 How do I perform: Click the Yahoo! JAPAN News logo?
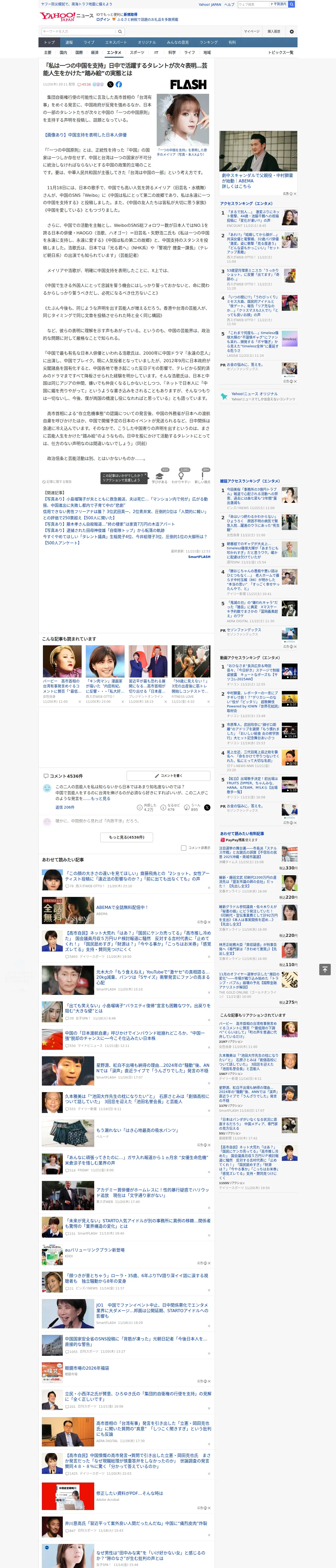[67, 16]
